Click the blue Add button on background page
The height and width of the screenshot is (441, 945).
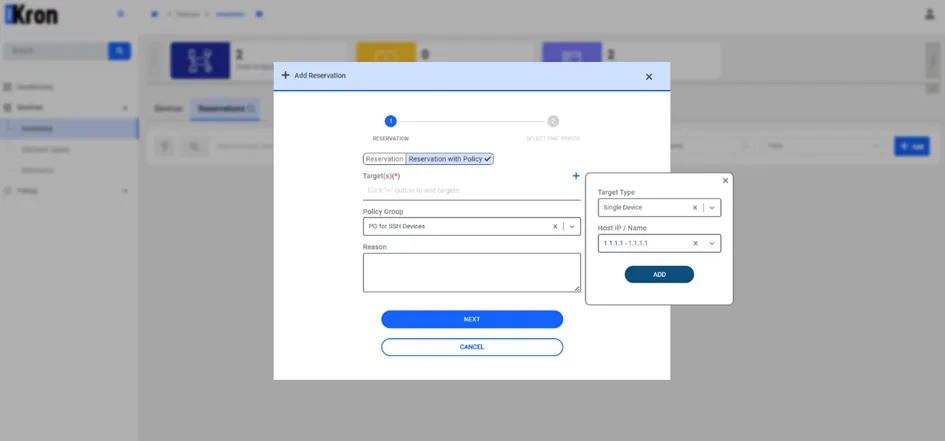(912, 146)
